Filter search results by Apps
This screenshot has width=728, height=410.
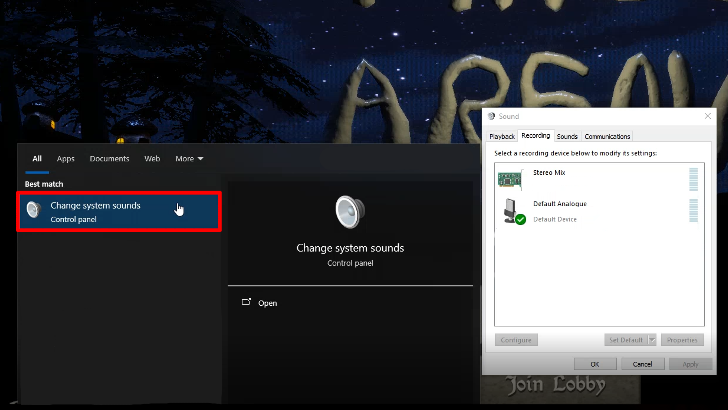point(65,159)
